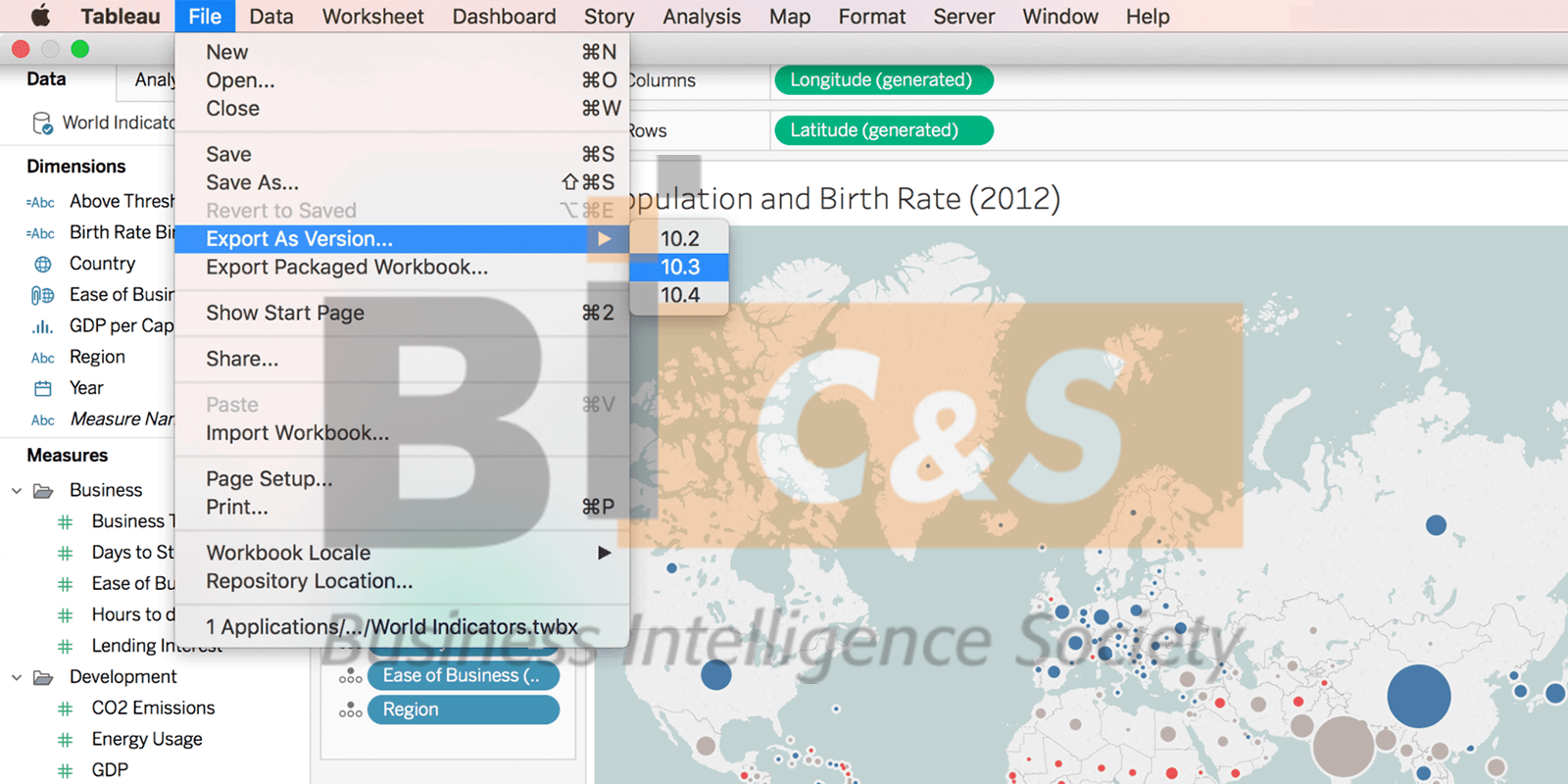Open the Tableau application menu
The image size is (1568, 784).
(121, 17)
